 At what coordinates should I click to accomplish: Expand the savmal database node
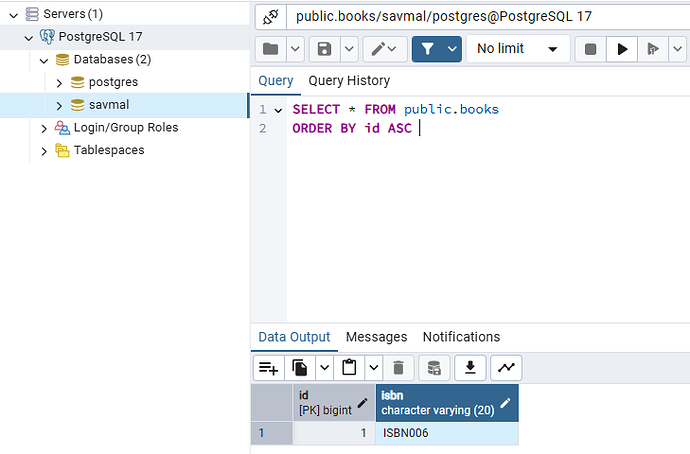59,106
